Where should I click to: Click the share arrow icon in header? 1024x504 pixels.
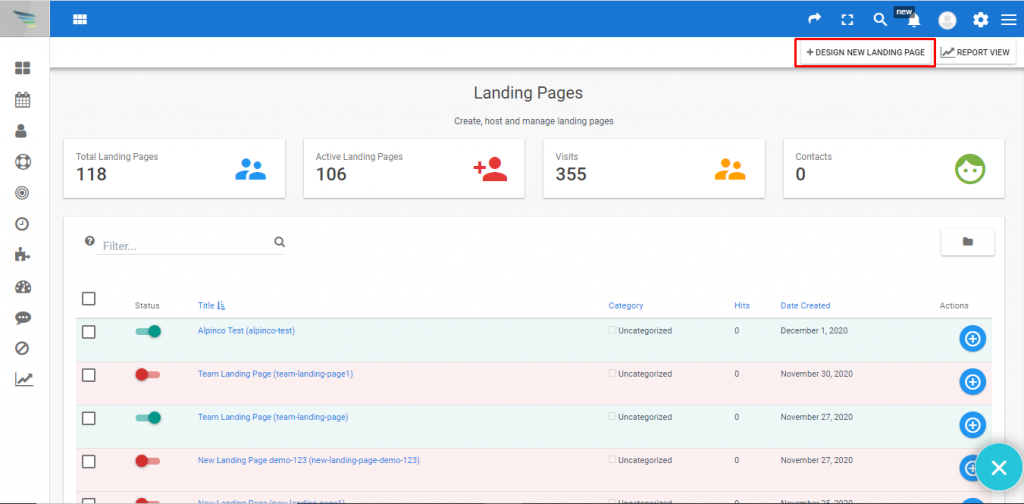click(x=814, y=19)
